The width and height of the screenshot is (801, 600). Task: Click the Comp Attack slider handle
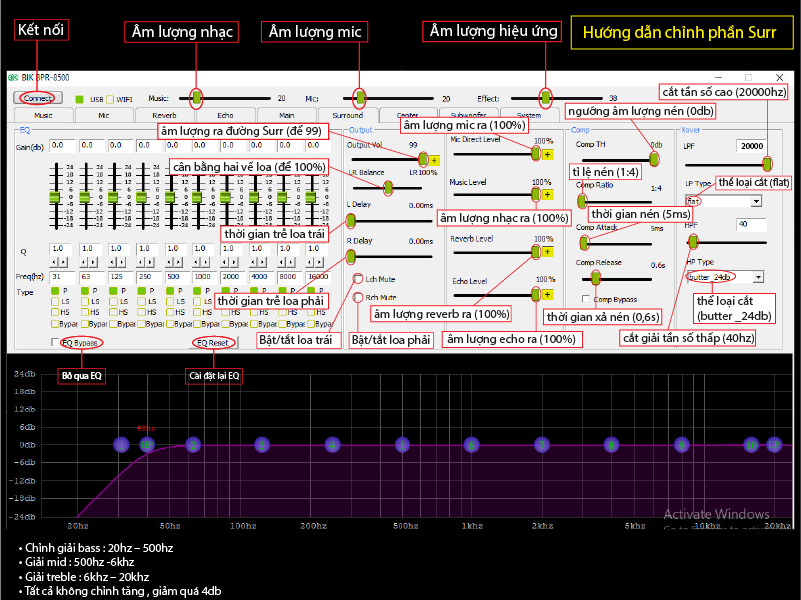pyautogui.click(x=585, y=243)
